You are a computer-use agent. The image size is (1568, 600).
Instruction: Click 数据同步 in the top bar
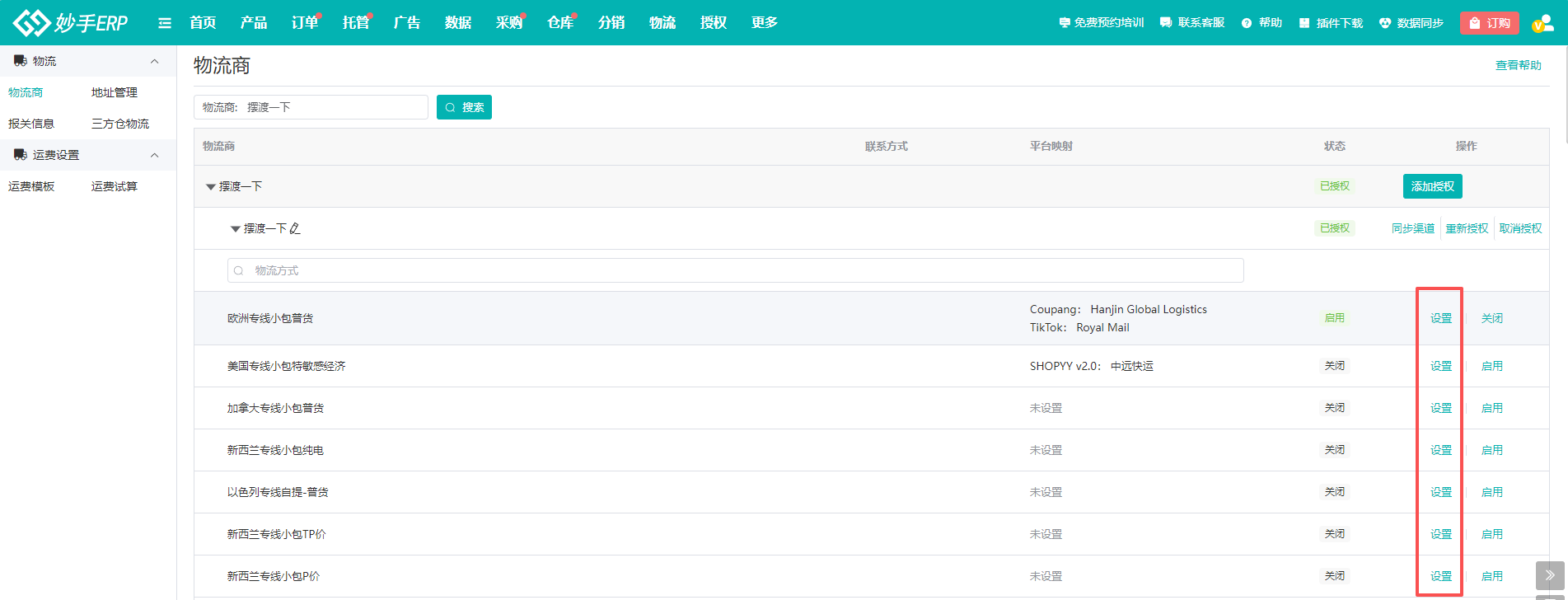click(1411, 23)
